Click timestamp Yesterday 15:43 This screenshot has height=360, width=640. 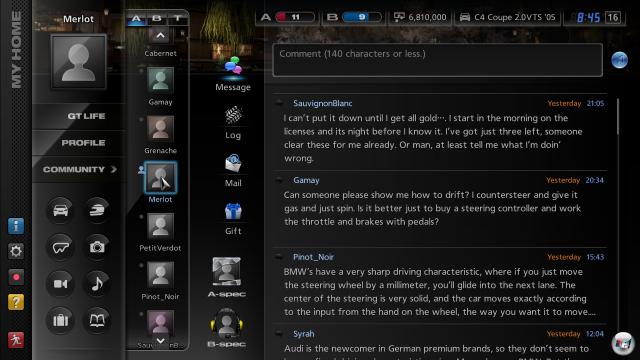tap(576, 257)
